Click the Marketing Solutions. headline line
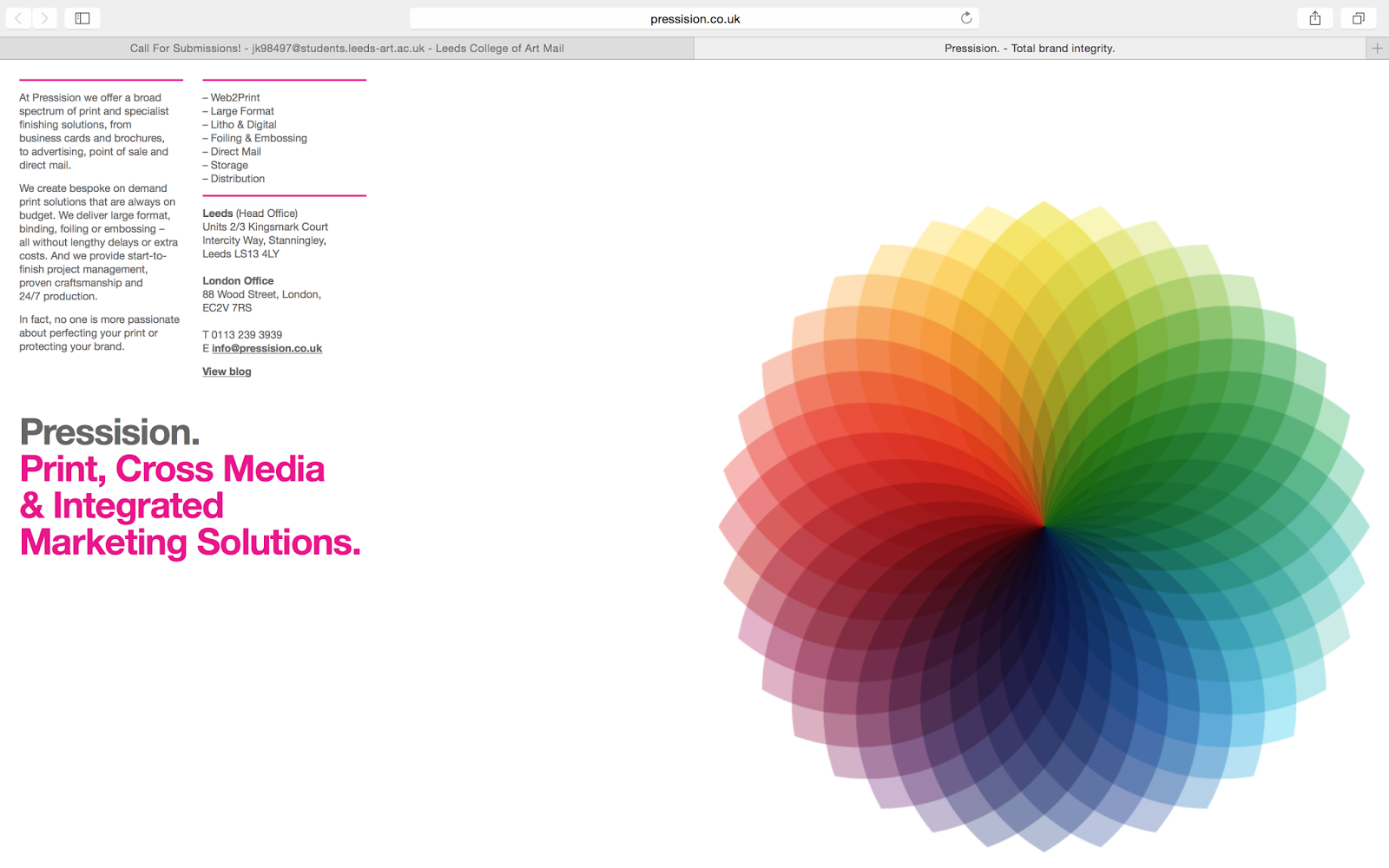This screenshot has height=868, width=1389. (x=190, y=542)
